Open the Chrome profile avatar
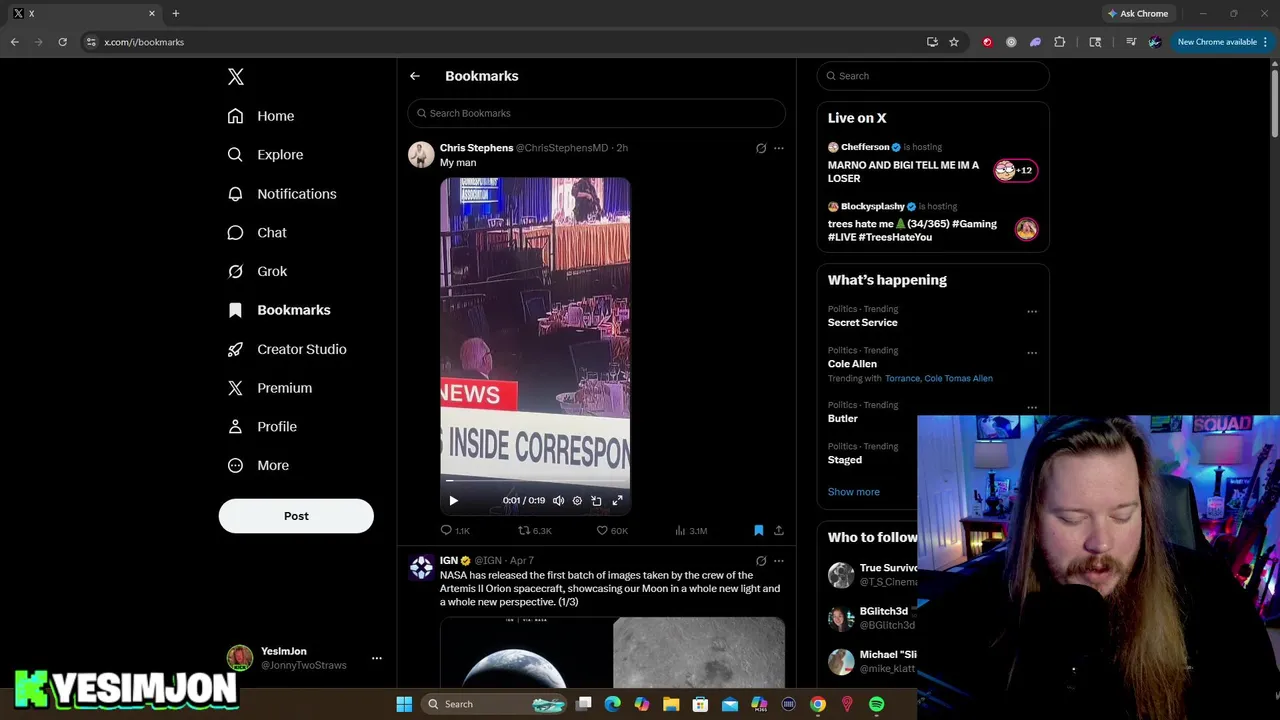The image size is (1280, 720). (1155, 42)
